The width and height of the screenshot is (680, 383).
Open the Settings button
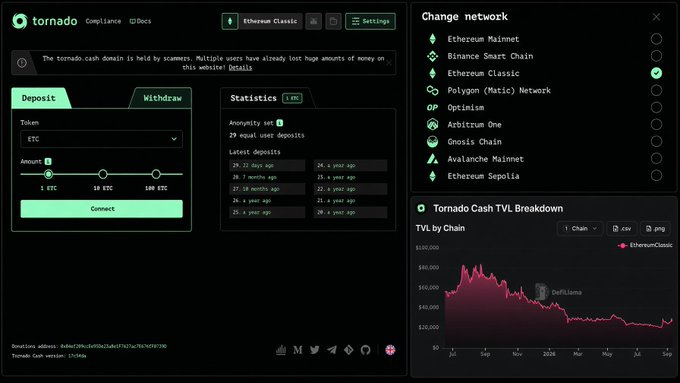coord(370,21)
